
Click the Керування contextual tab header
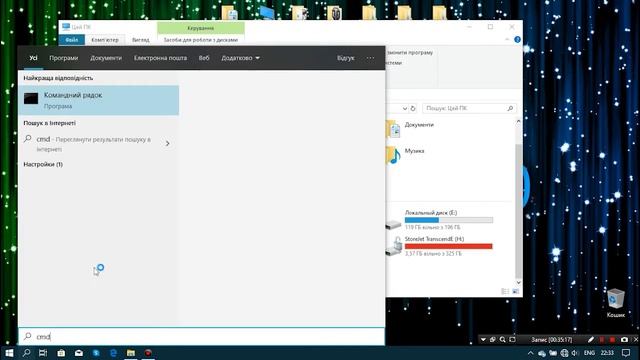click(x=200, y=28)
